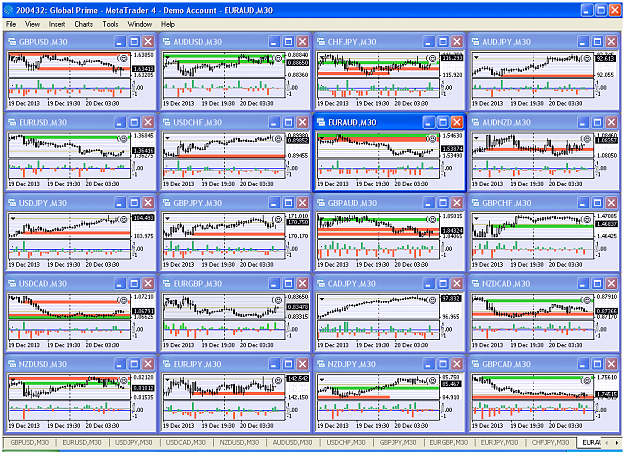Click the chart icon in GBPJPY,M30 title bar
Viewport: 625px width, 452px height.
coord(167,202)
